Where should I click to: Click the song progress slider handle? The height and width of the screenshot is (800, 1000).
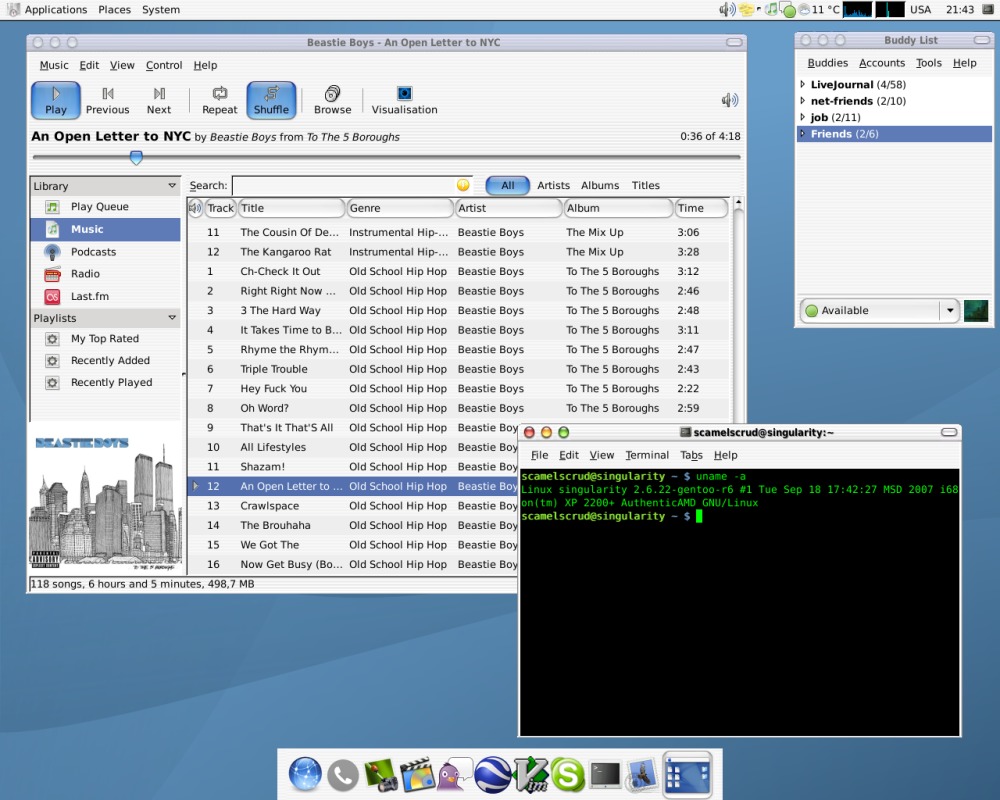click(x=136, y=157)
